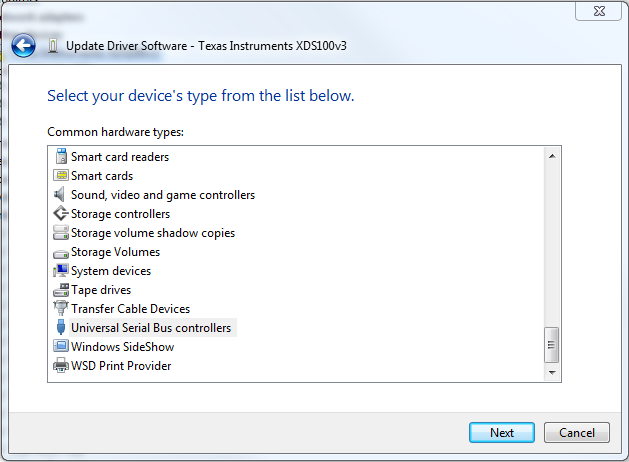Close the Update Driver Software window
This screenshot has height=462, width=629.
point(599,11)
